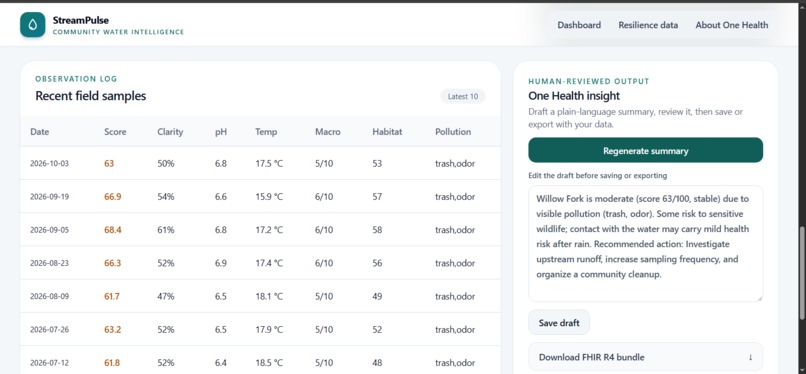Click into the summary draft text area
The image size is (806, 374).
(x=645, y=244)
